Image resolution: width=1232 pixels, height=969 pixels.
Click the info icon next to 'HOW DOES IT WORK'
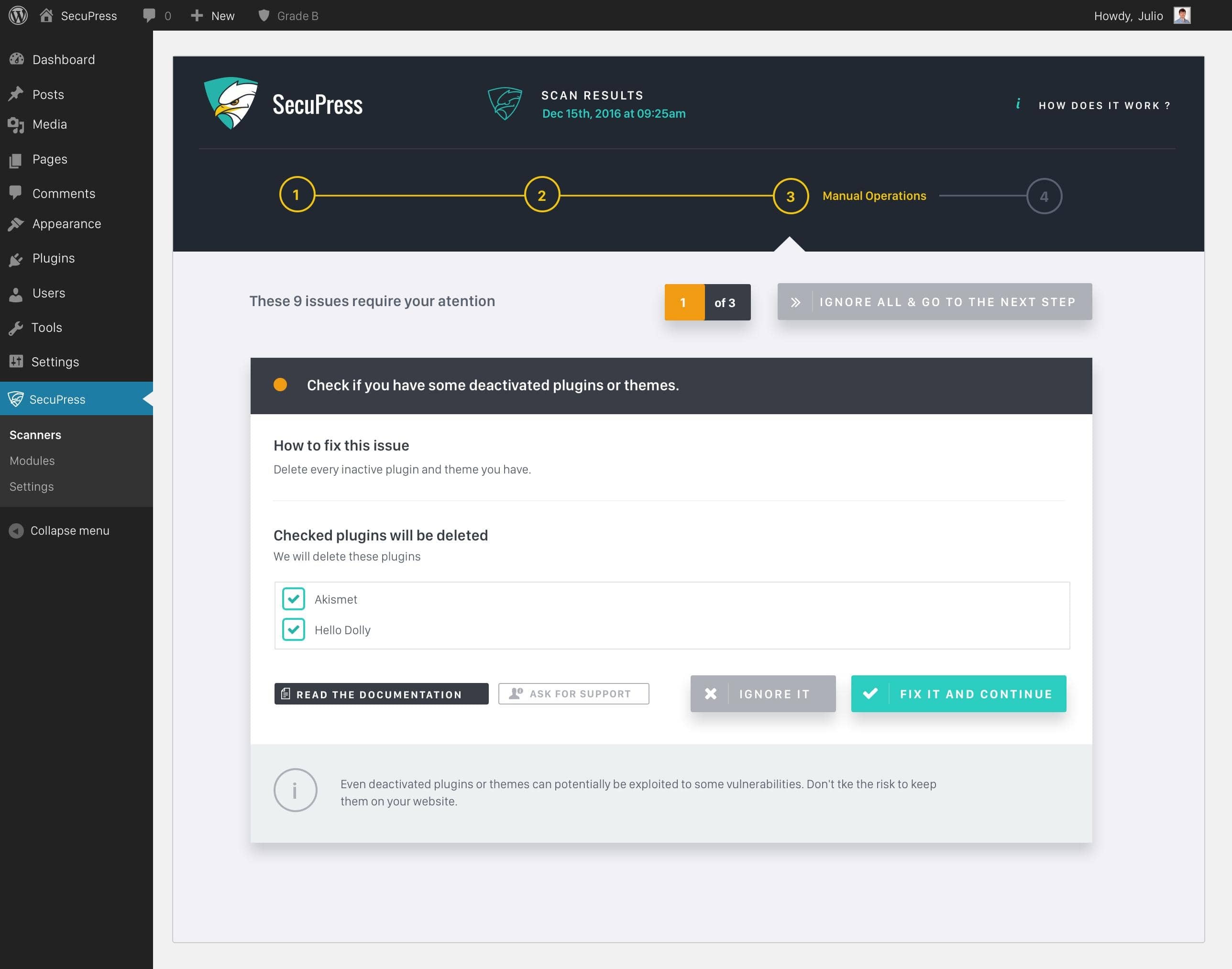tap(1017, 104)
